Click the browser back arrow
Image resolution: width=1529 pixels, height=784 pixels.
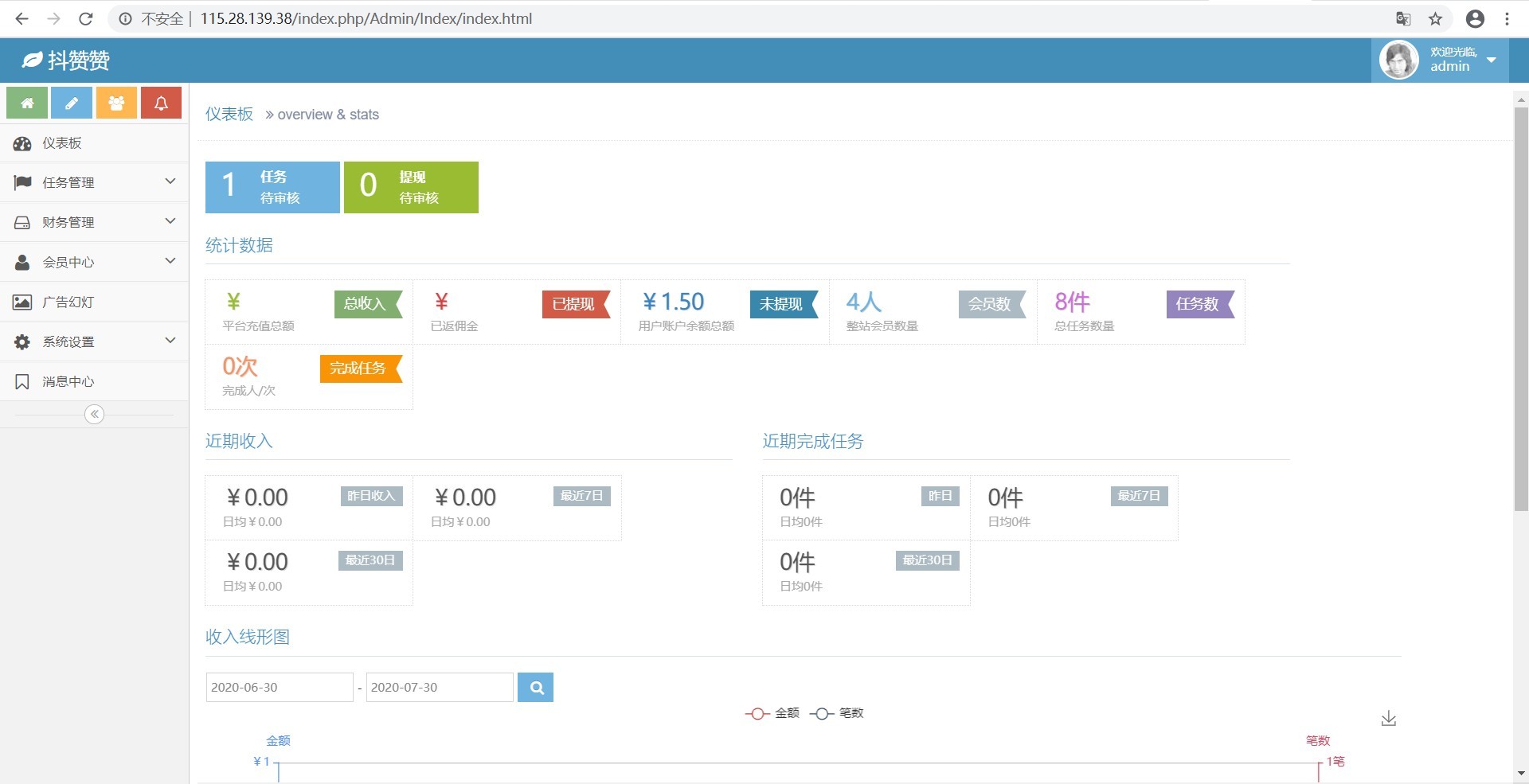click(22, 18)
